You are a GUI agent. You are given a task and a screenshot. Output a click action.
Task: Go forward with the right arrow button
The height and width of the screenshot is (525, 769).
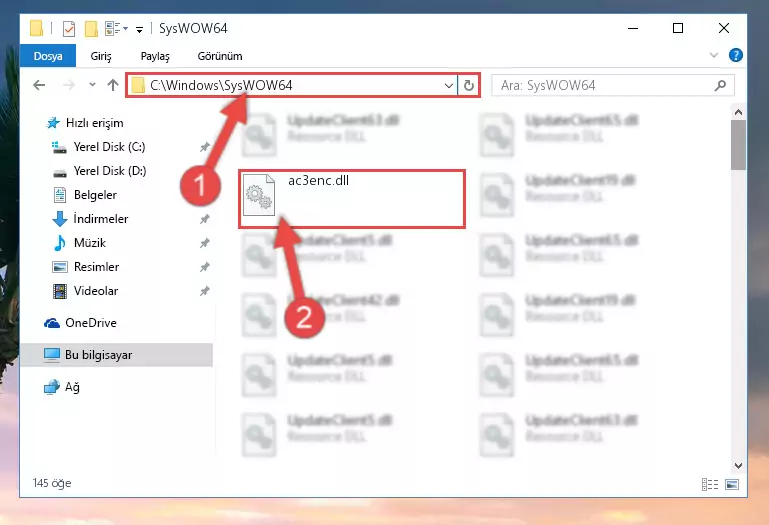69,85
